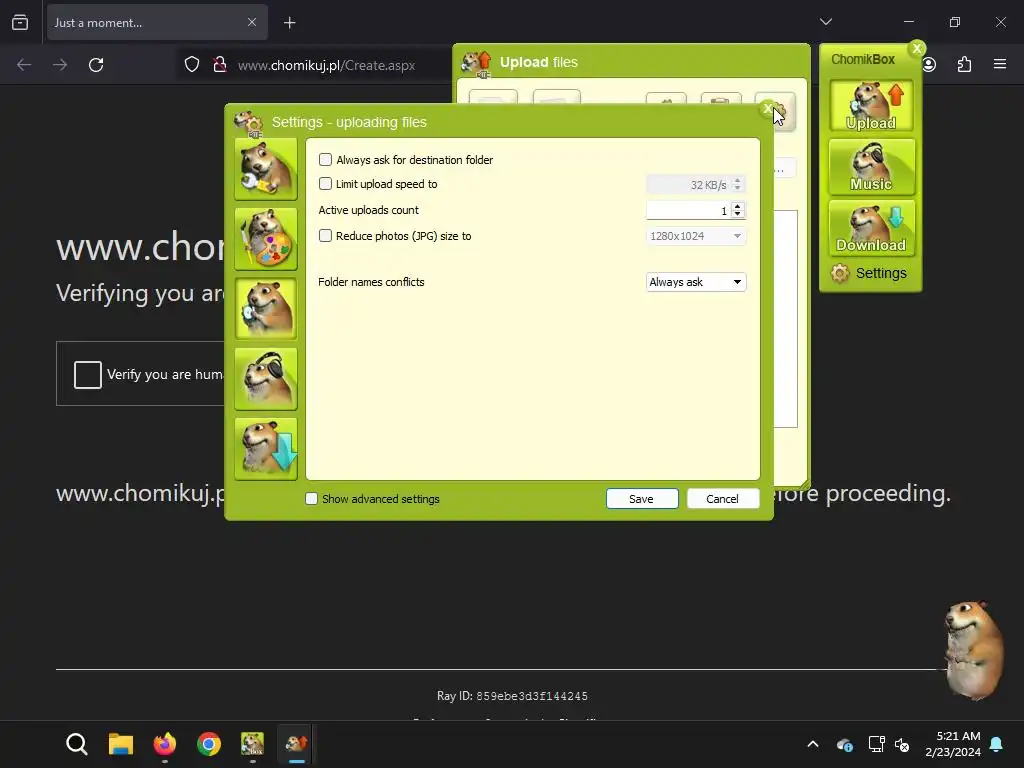The height and width of the screenshot is (768, 1024).
Task: Tick Verify you are human checkbox
Action: coord(88,374)
